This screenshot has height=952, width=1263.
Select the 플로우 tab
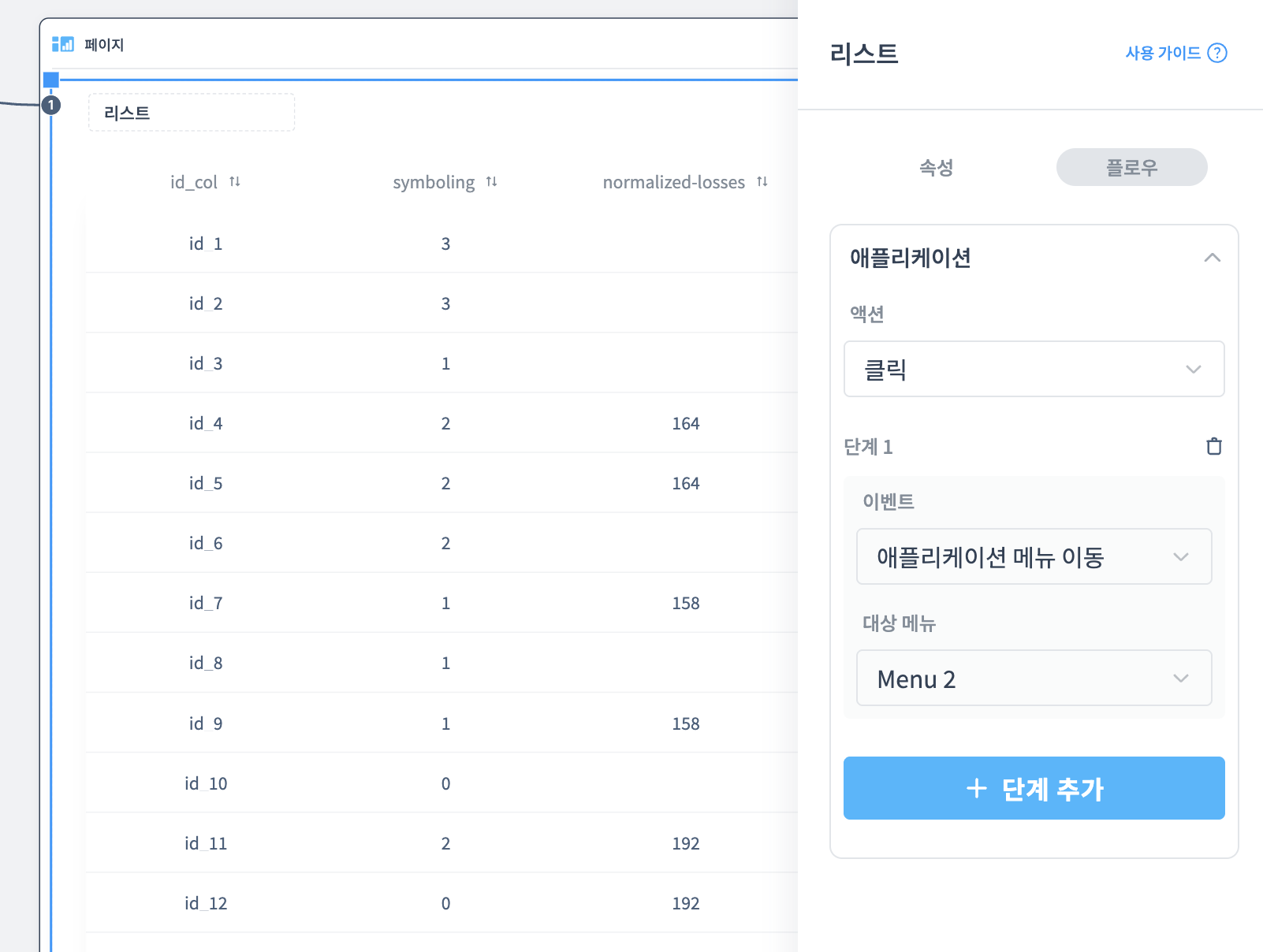tap(1131, 167)
